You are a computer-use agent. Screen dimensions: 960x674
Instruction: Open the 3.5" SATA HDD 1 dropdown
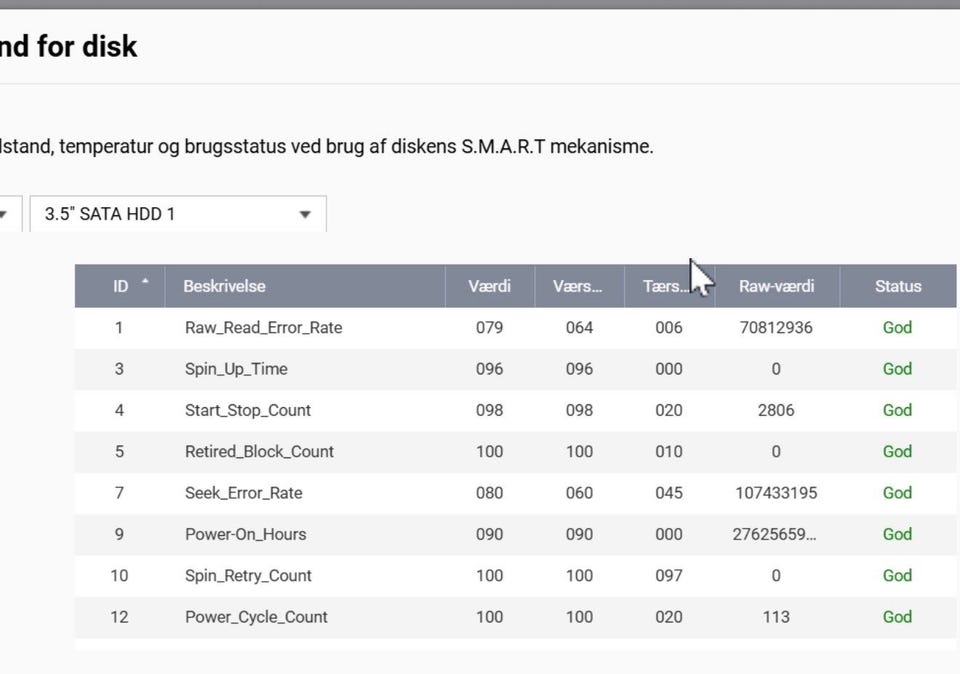click(x=178, y=214)
